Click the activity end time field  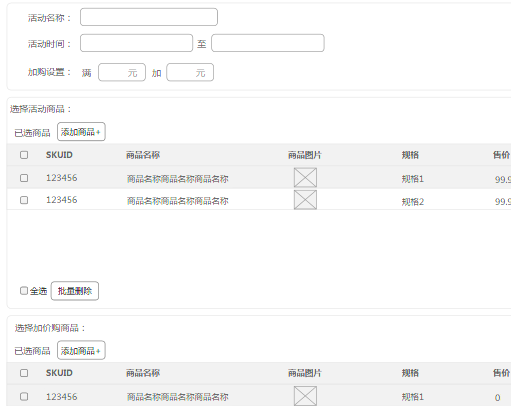268,43
